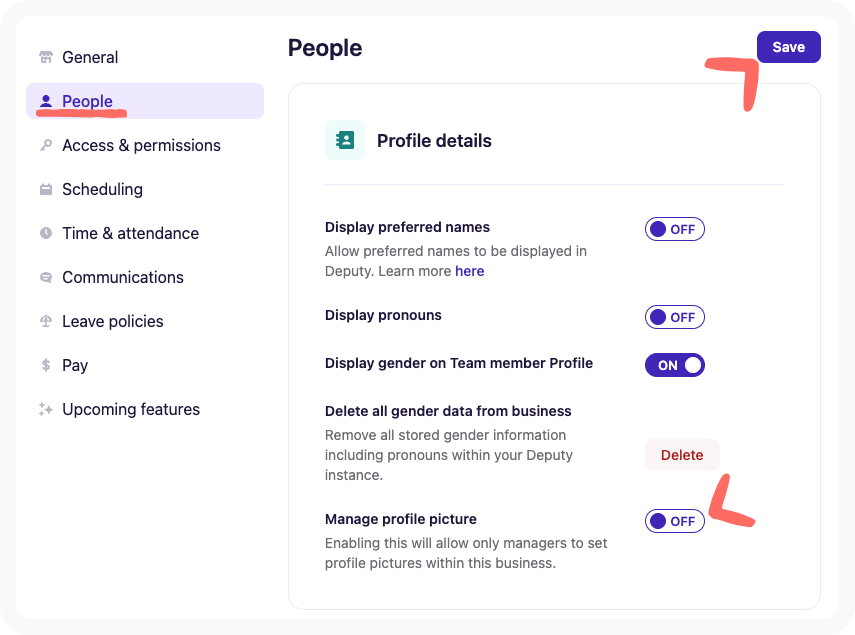Click the Access & permissions key icon
Viewport: 855px width, 635px height.
point(44,145)
